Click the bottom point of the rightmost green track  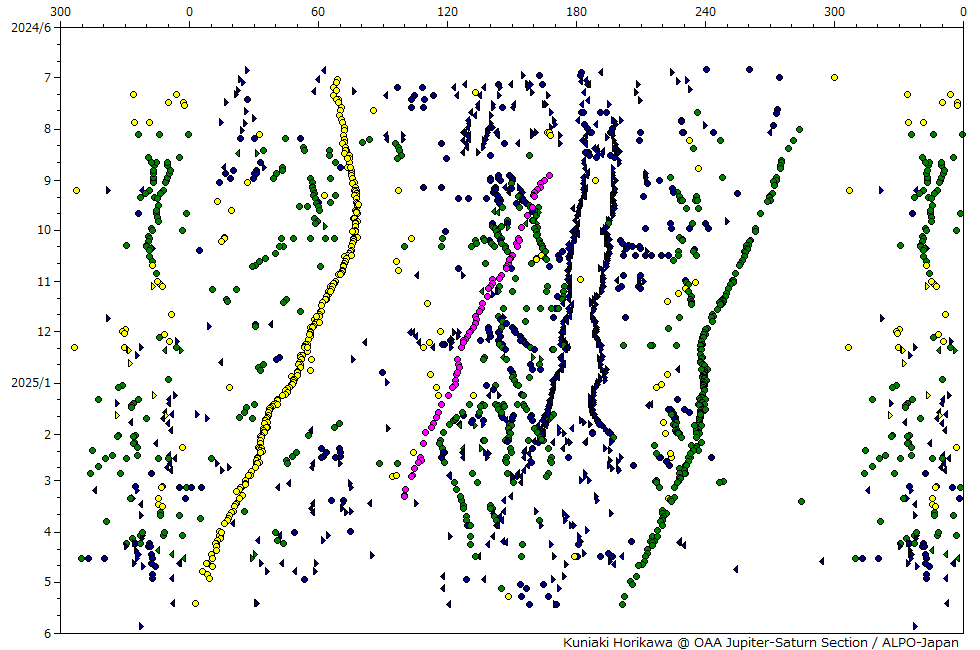(623, 604)
